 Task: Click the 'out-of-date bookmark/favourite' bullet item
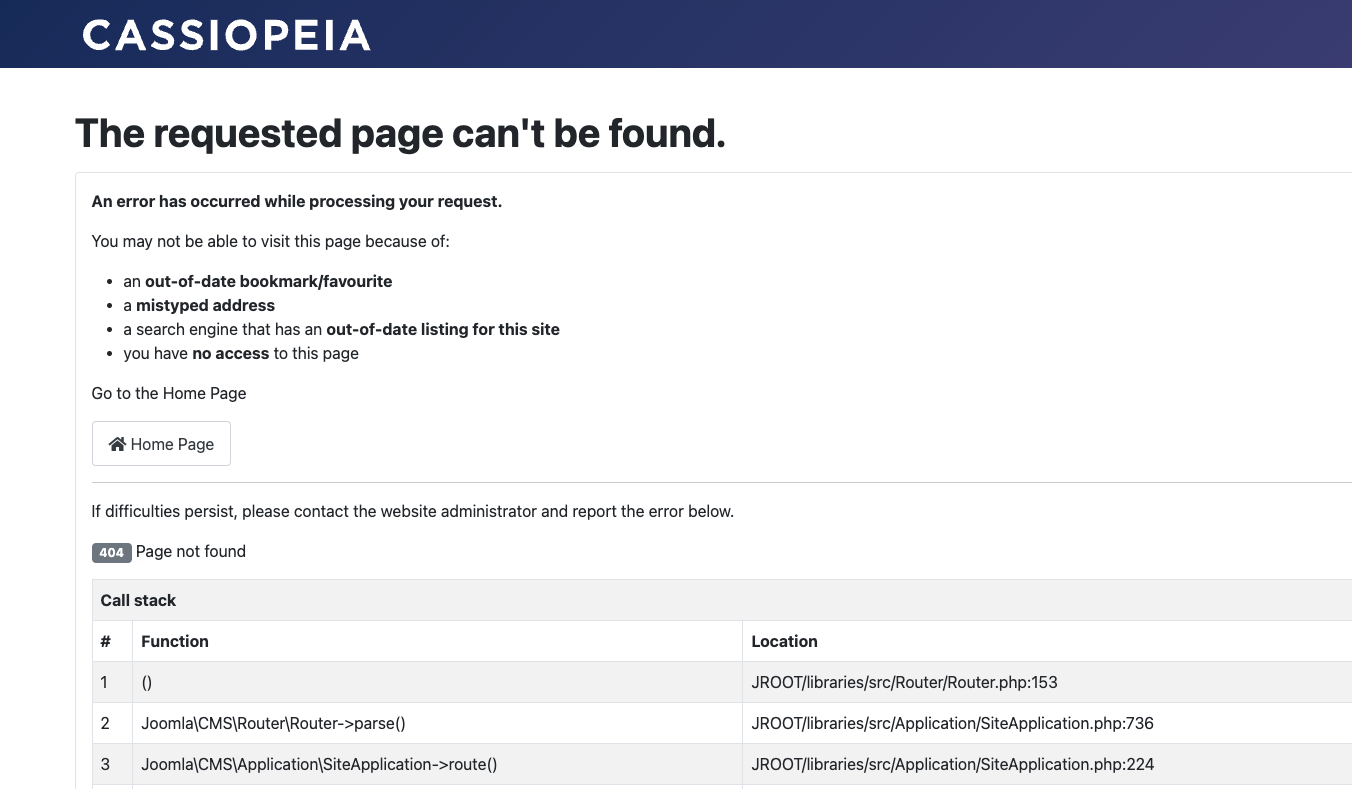(x=268, y=281)
